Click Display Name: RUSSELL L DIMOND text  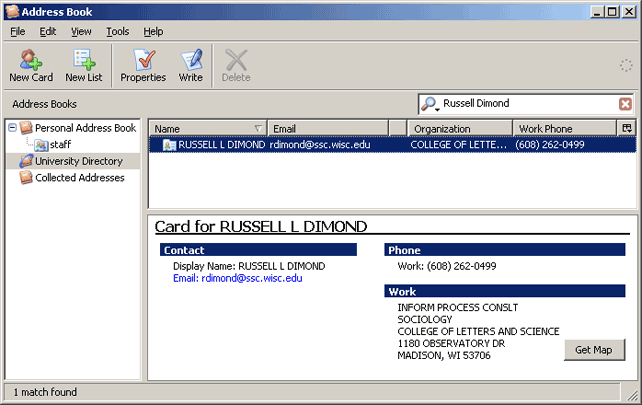click(x=249, y=266)
